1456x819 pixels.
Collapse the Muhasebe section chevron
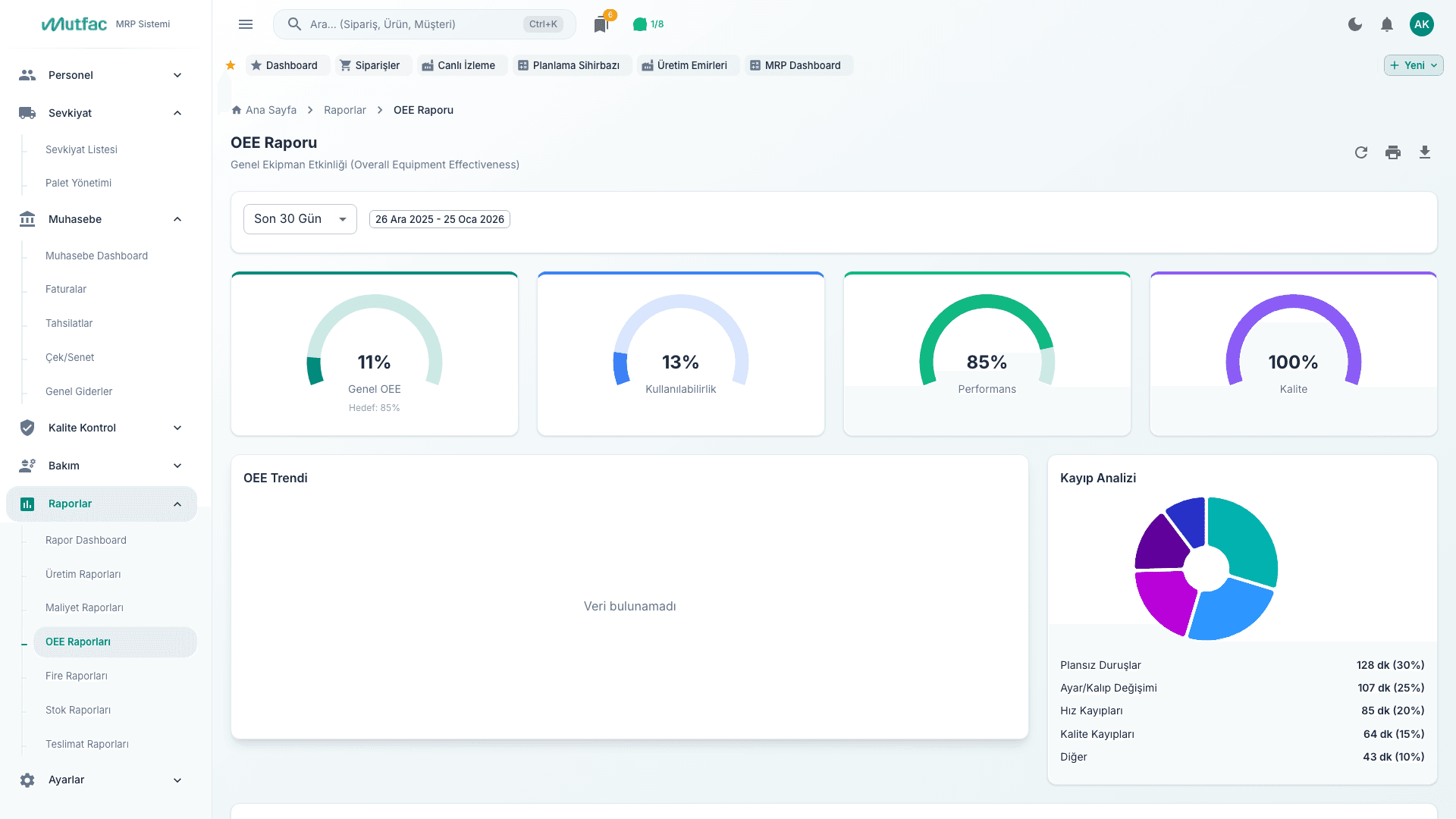177,219
